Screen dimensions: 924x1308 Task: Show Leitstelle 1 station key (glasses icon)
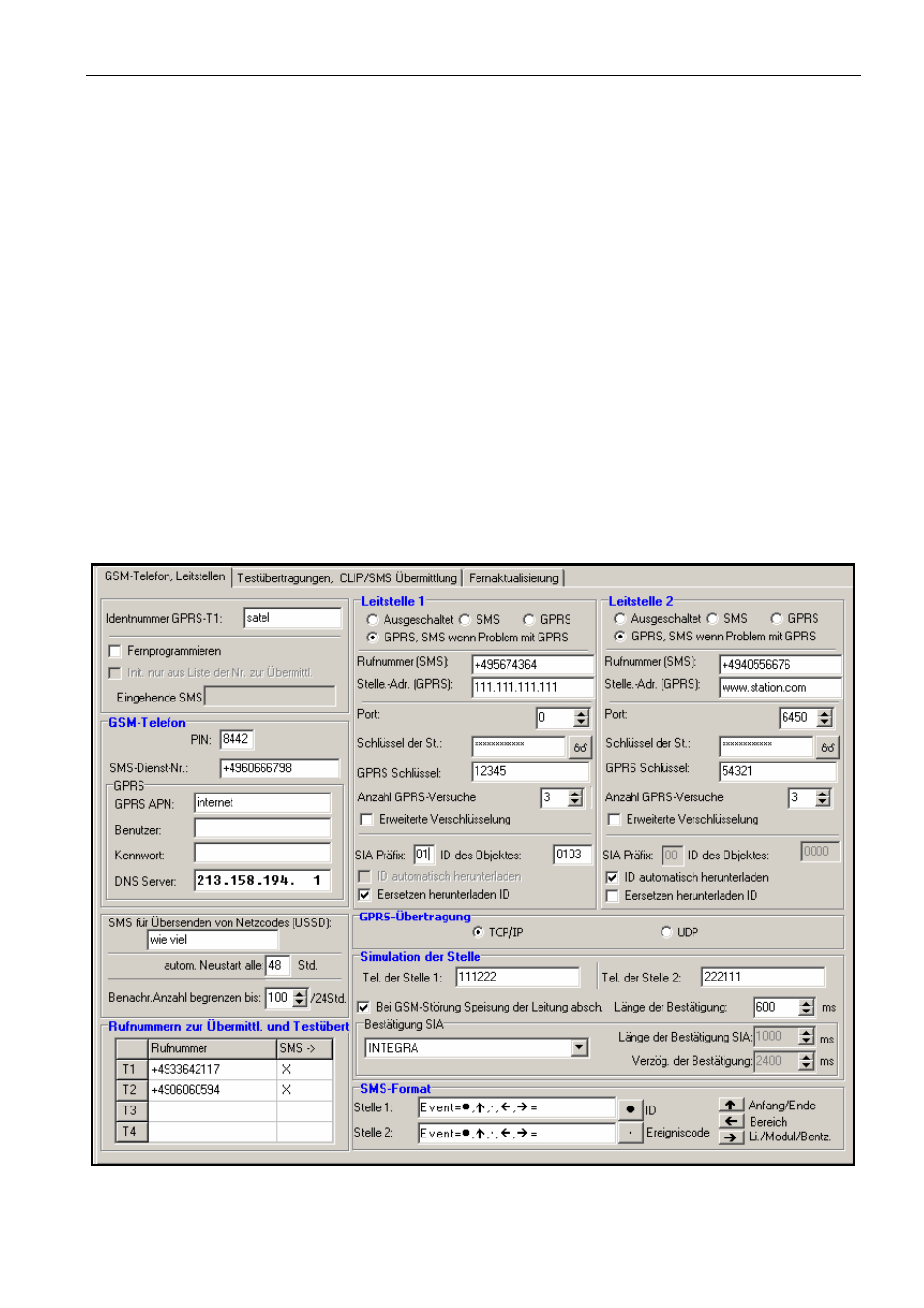click(579, 747)
